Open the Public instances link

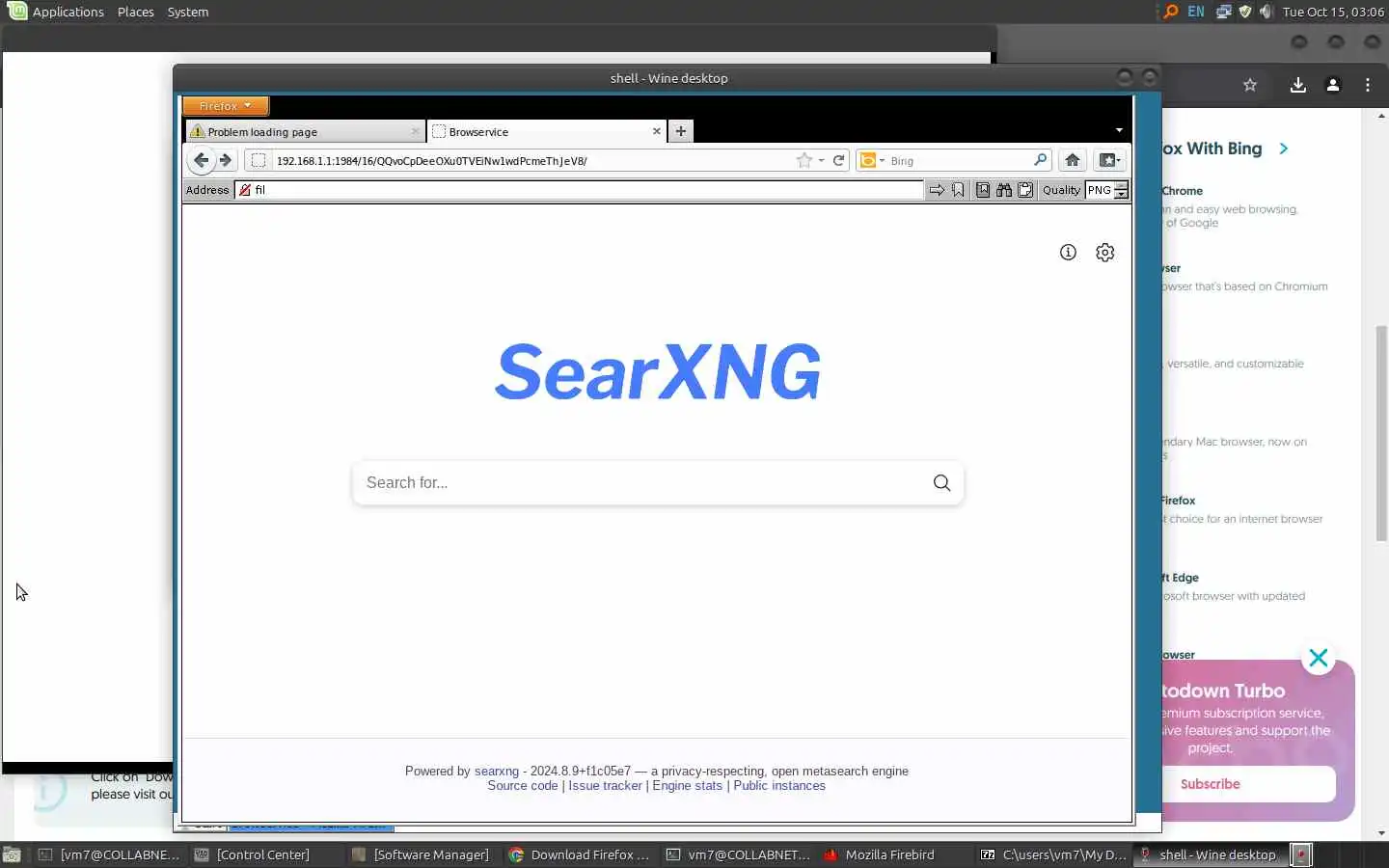779,786
